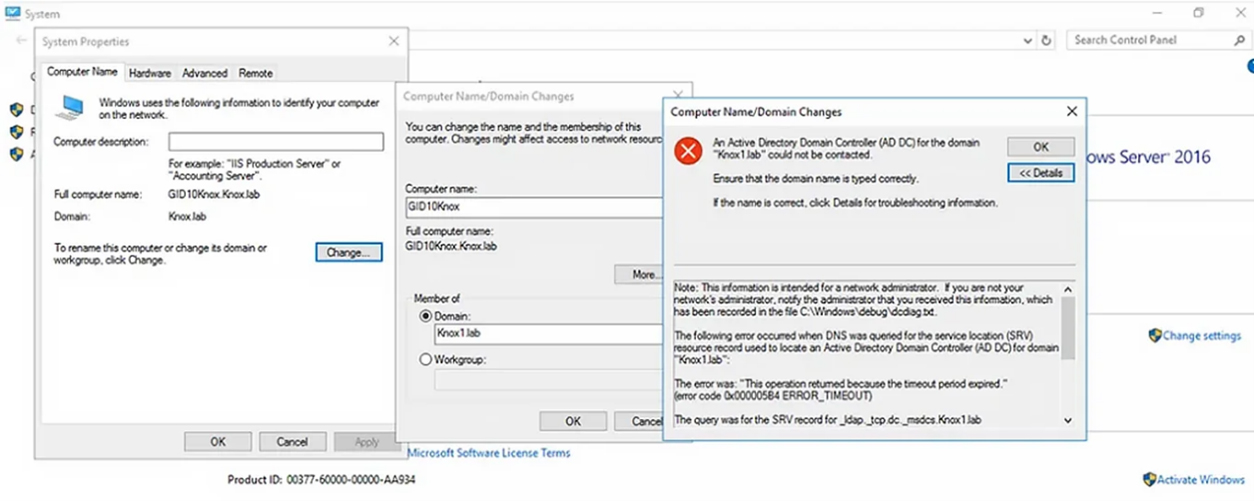Screen dimensions: 1254x501
Task: Click the details scrollbar down arrow
Action: point(1068,421)
